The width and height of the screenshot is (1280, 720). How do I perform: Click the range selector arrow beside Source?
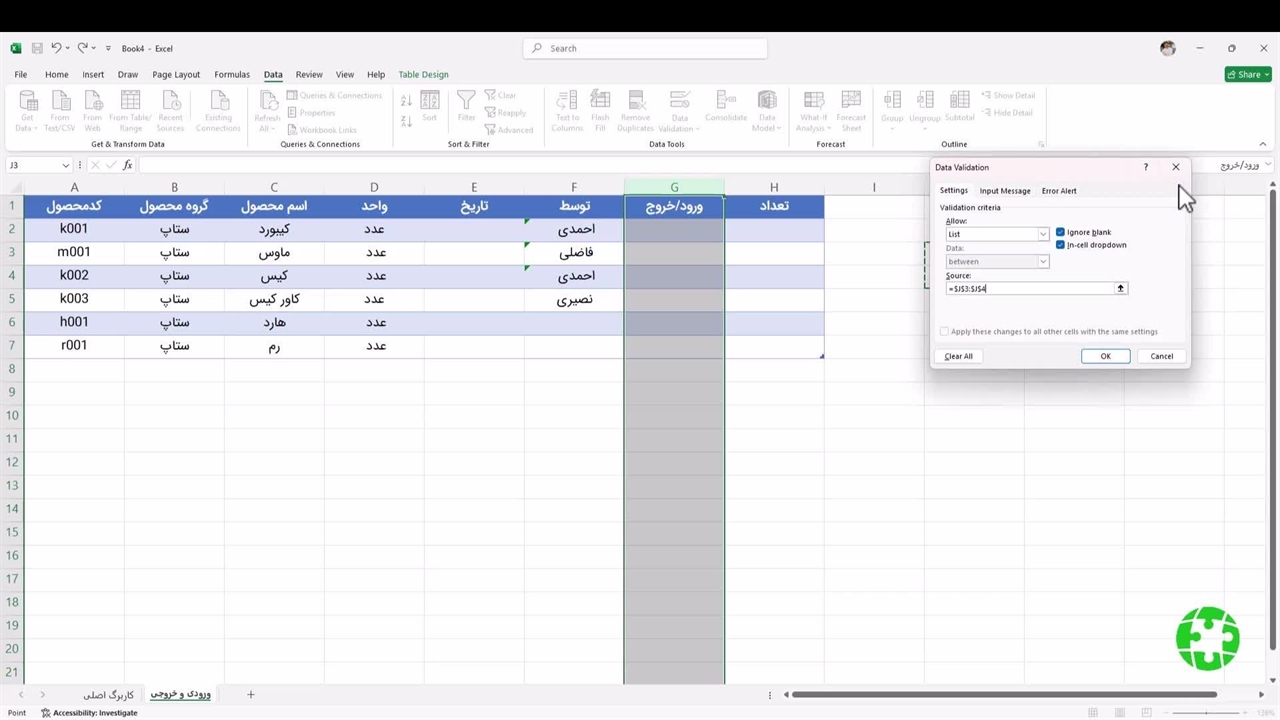pos(1120,288)
